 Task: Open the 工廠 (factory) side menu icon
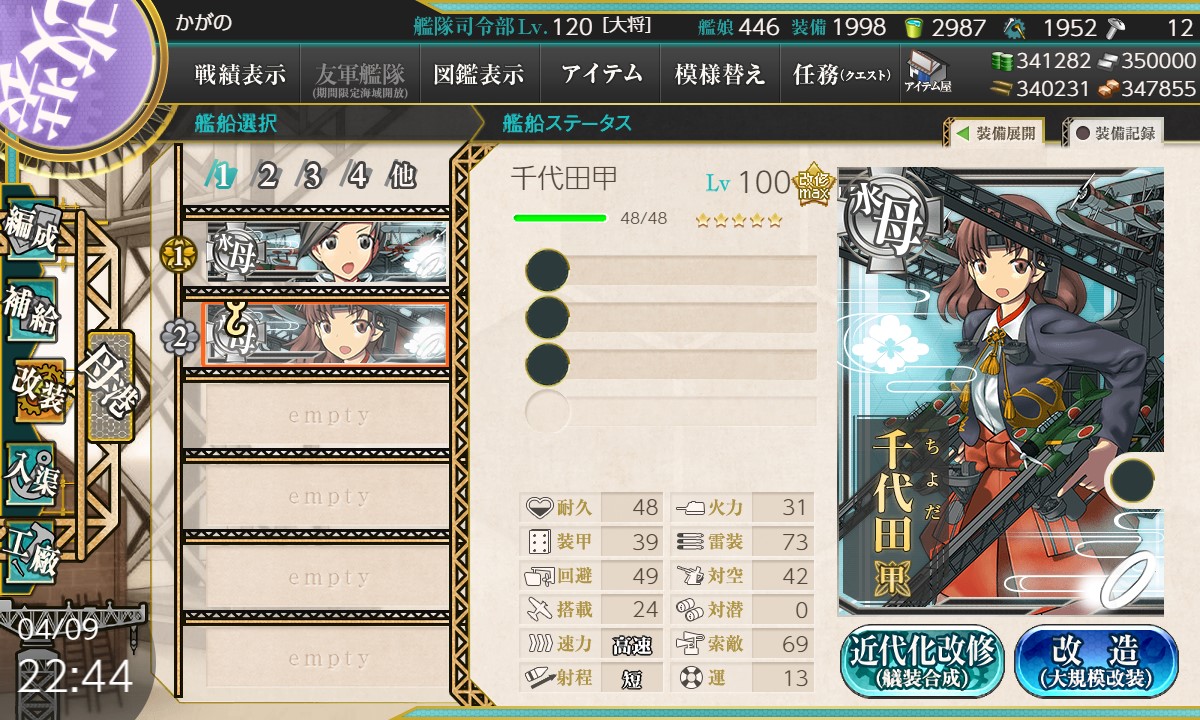point(32,551)
